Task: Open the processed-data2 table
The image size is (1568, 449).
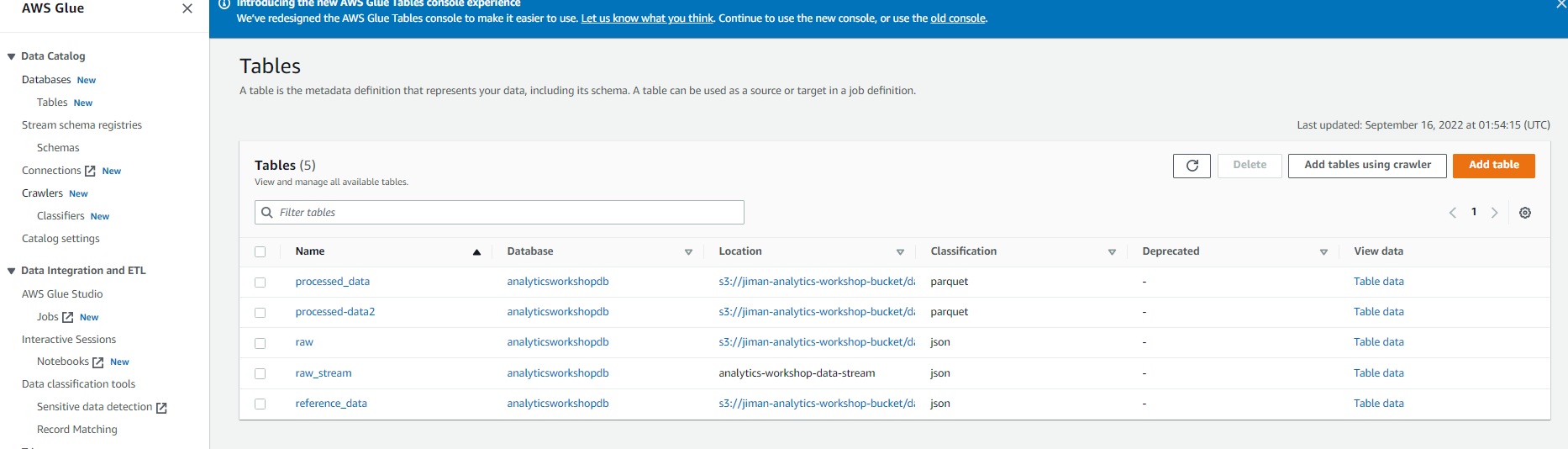Action: tap(335, 312)
